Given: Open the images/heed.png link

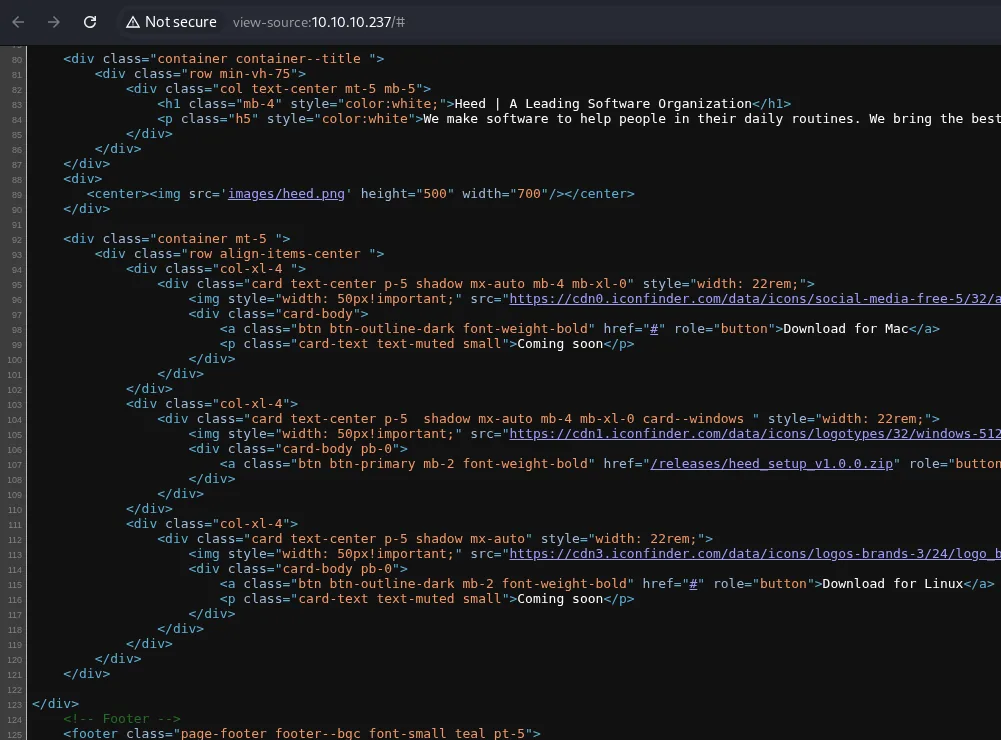Looking at the screenshot, I should tap(286, 193).
